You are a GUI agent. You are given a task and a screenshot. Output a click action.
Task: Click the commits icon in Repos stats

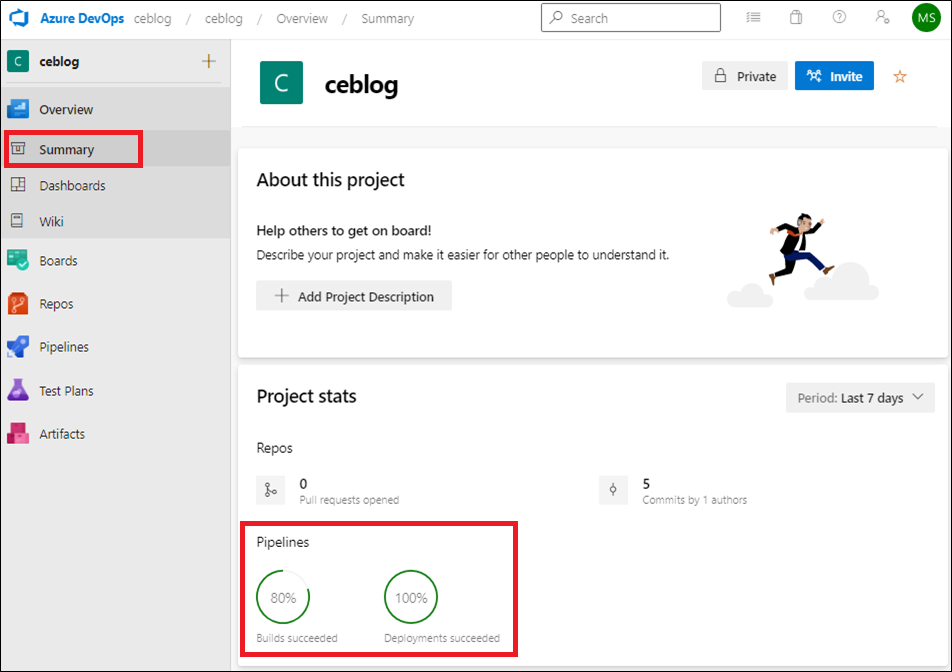click(x=613, y=490)
